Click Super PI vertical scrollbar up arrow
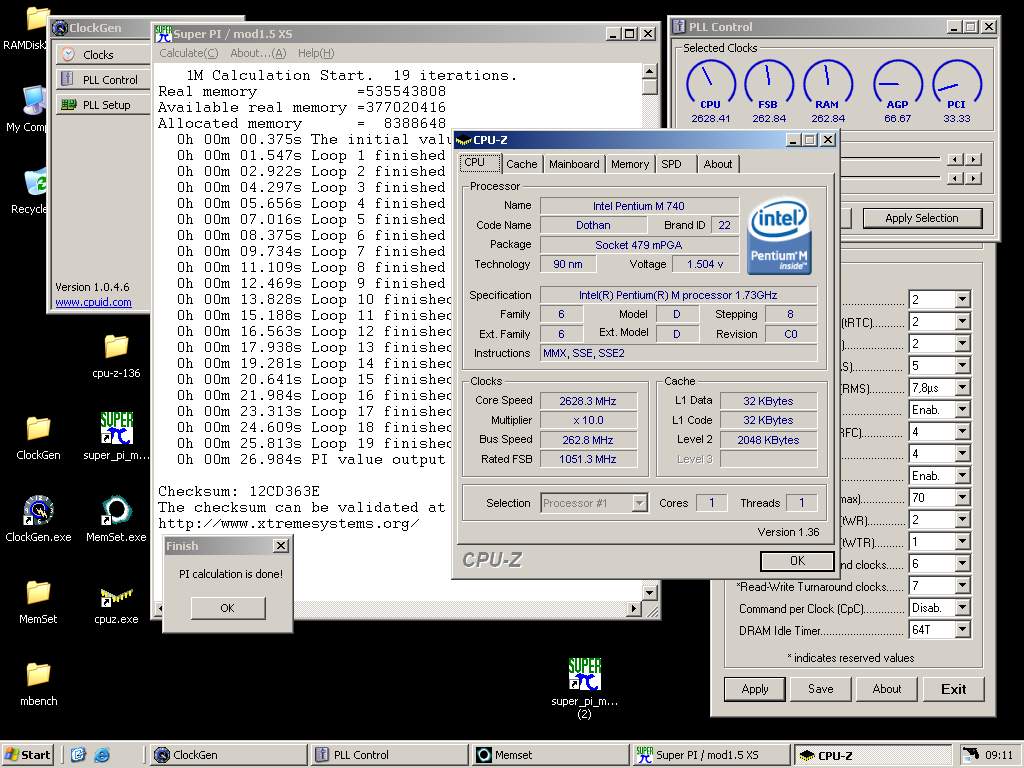Viewport: 1024px width, 768px height. click(650, 71)
